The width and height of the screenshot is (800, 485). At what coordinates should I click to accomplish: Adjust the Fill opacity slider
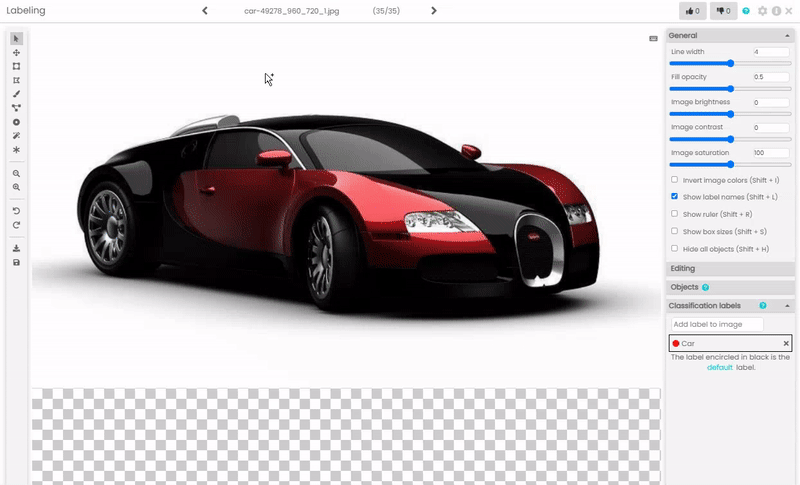click(730, 89)
